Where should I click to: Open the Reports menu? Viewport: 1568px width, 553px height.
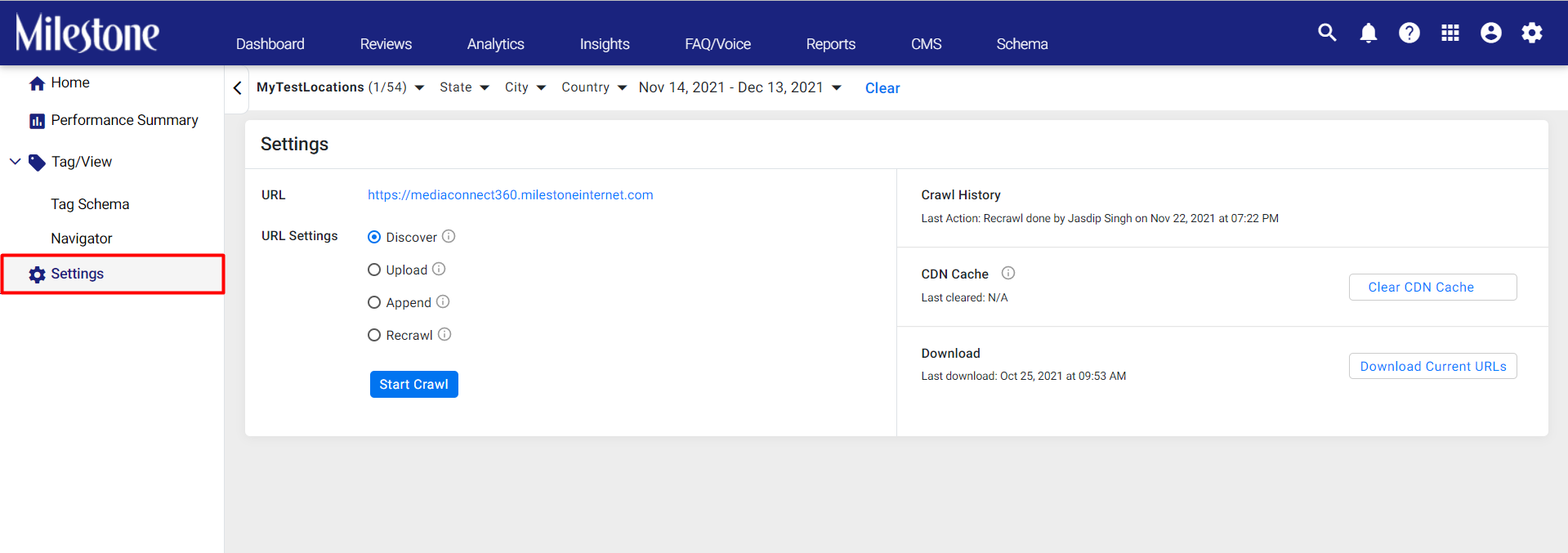tap(831, 44)
